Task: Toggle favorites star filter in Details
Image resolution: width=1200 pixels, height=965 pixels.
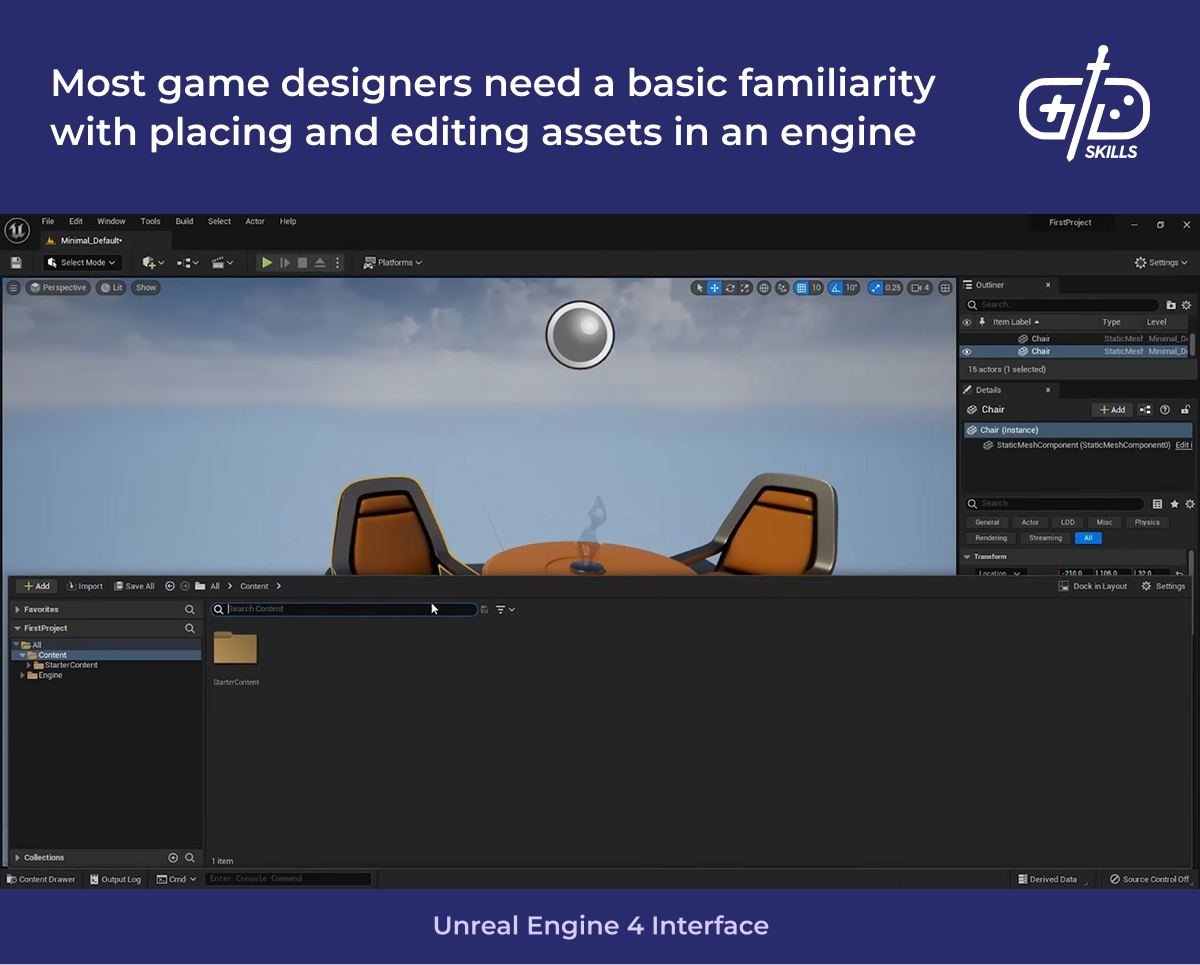Action: pyautogui.click(x=1174, y=504)
